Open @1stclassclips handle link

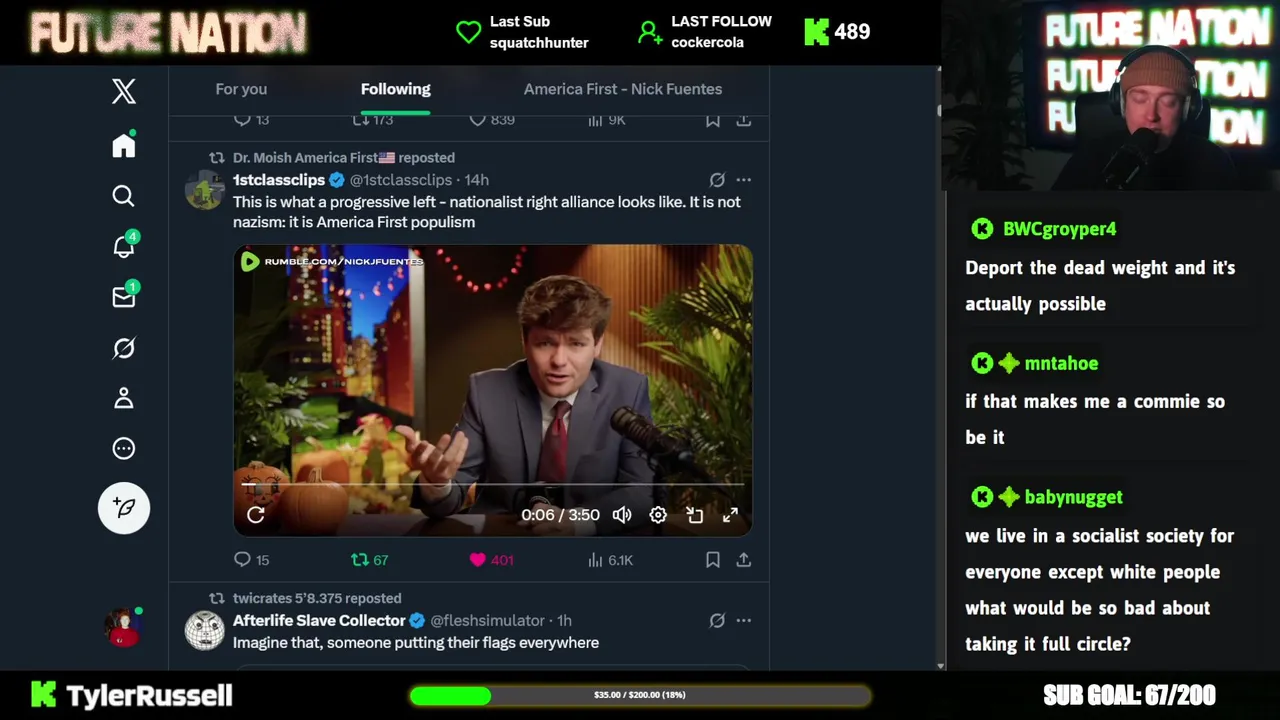[x=401, y=180]
